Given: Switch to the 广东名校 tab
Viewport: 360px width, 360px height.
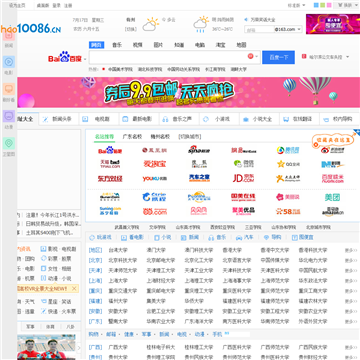Looking at the screenshot, I should (x=132, y=137).
